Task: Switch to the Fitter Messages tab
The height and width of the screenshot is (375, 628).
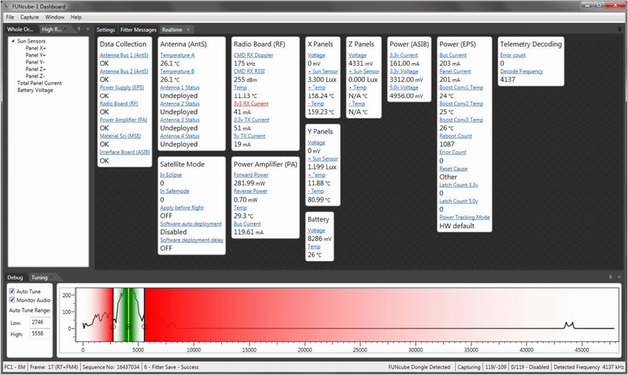Action: [138, 30]
